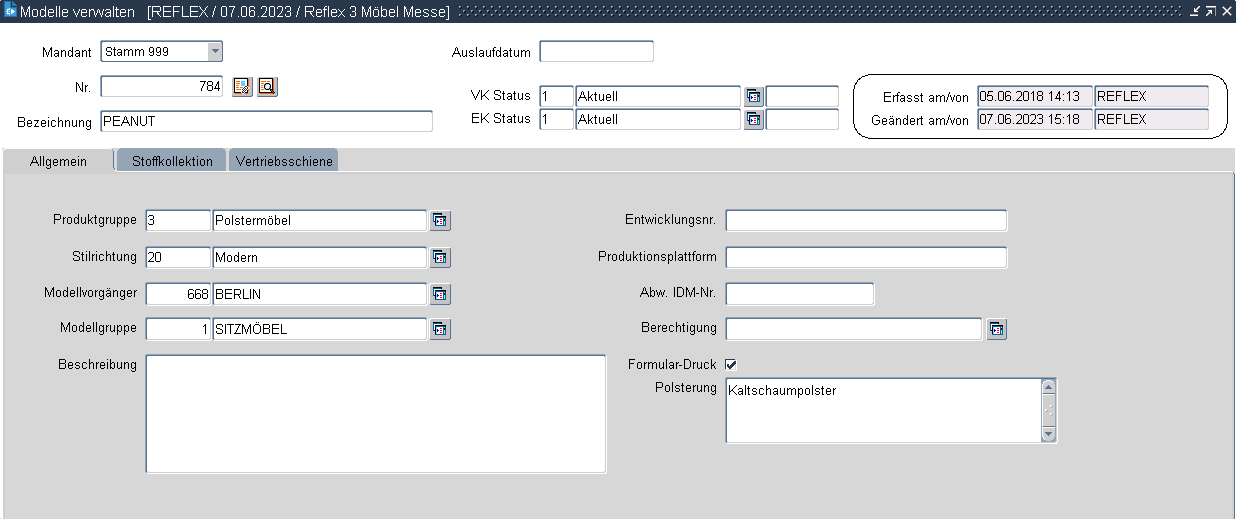Click into the Auslaufdatum field
Screen dimensions: 1236x519
tap(596, 52)
